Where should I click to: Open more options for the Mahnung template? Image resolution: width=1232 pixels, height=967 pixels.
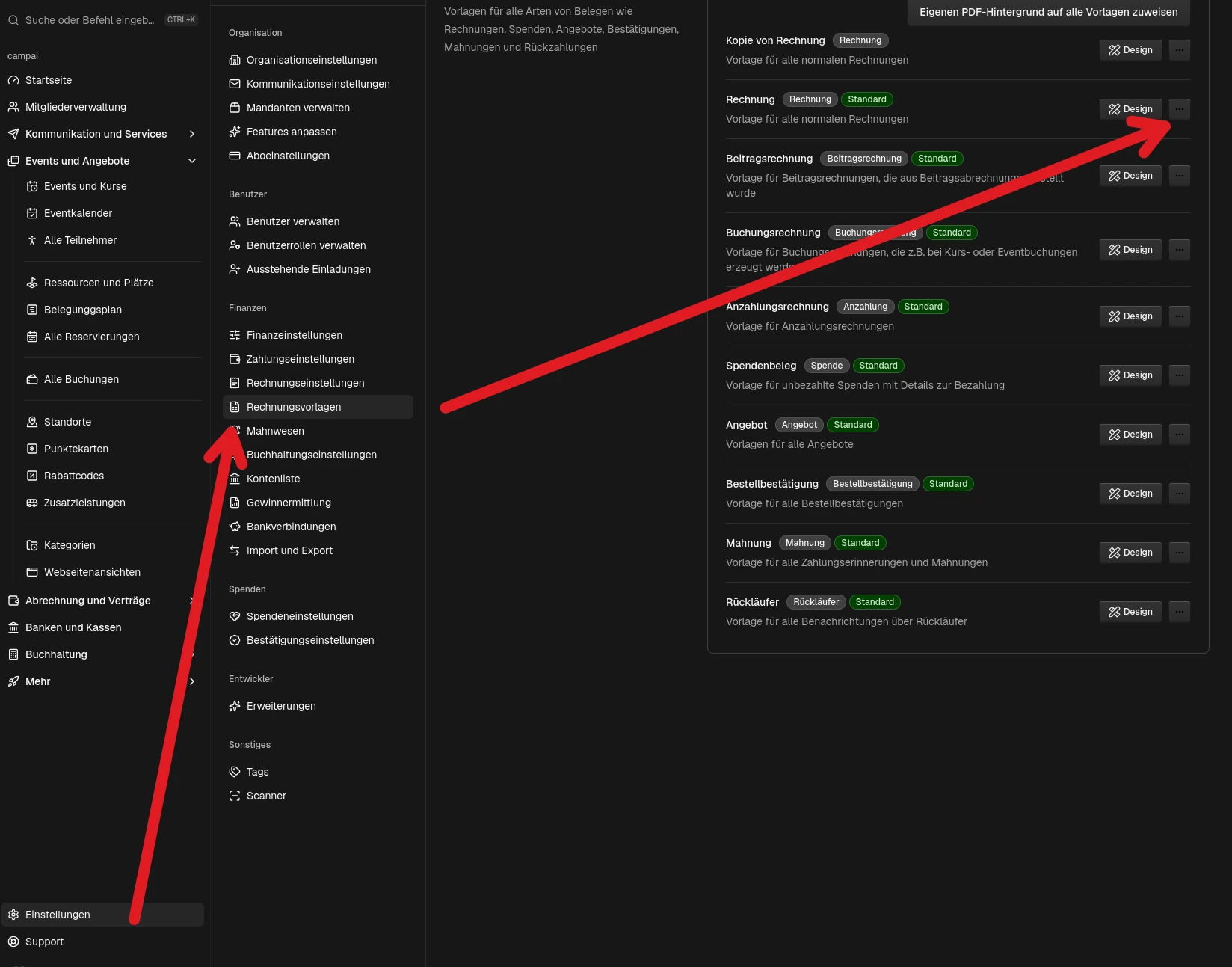(1179, 553)
